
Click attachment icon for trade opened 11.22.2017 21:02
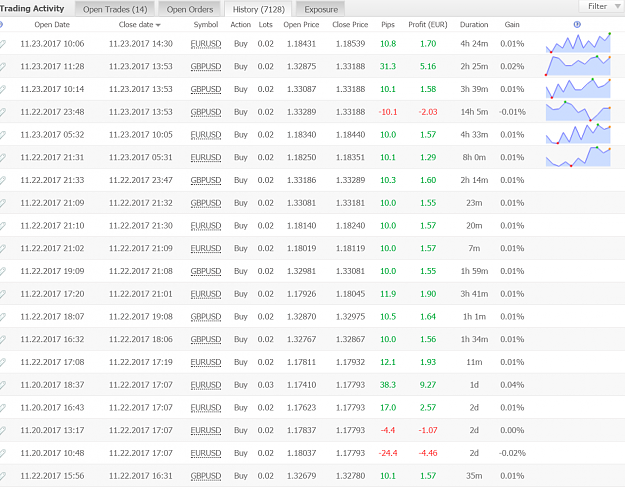(3, 248)
